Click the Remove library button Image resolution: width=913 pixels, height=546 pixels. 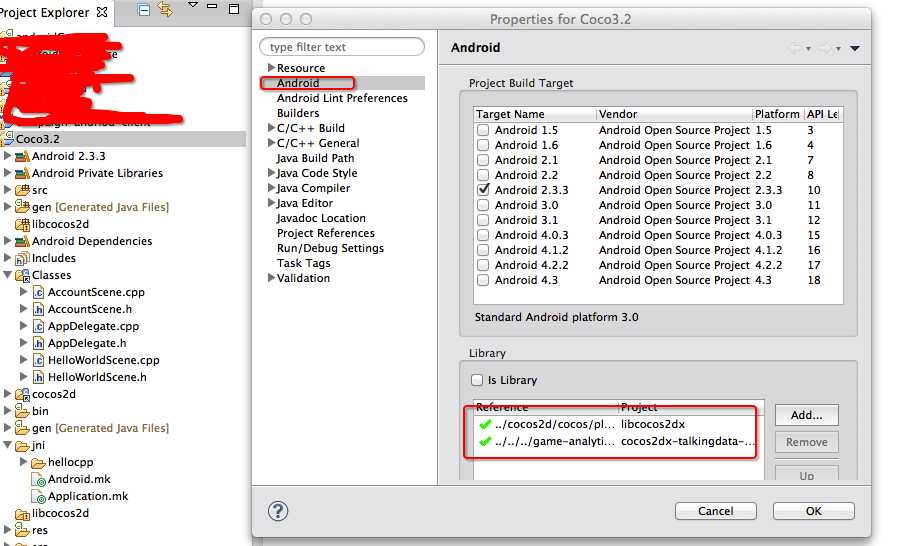click(x=806, y=442)
